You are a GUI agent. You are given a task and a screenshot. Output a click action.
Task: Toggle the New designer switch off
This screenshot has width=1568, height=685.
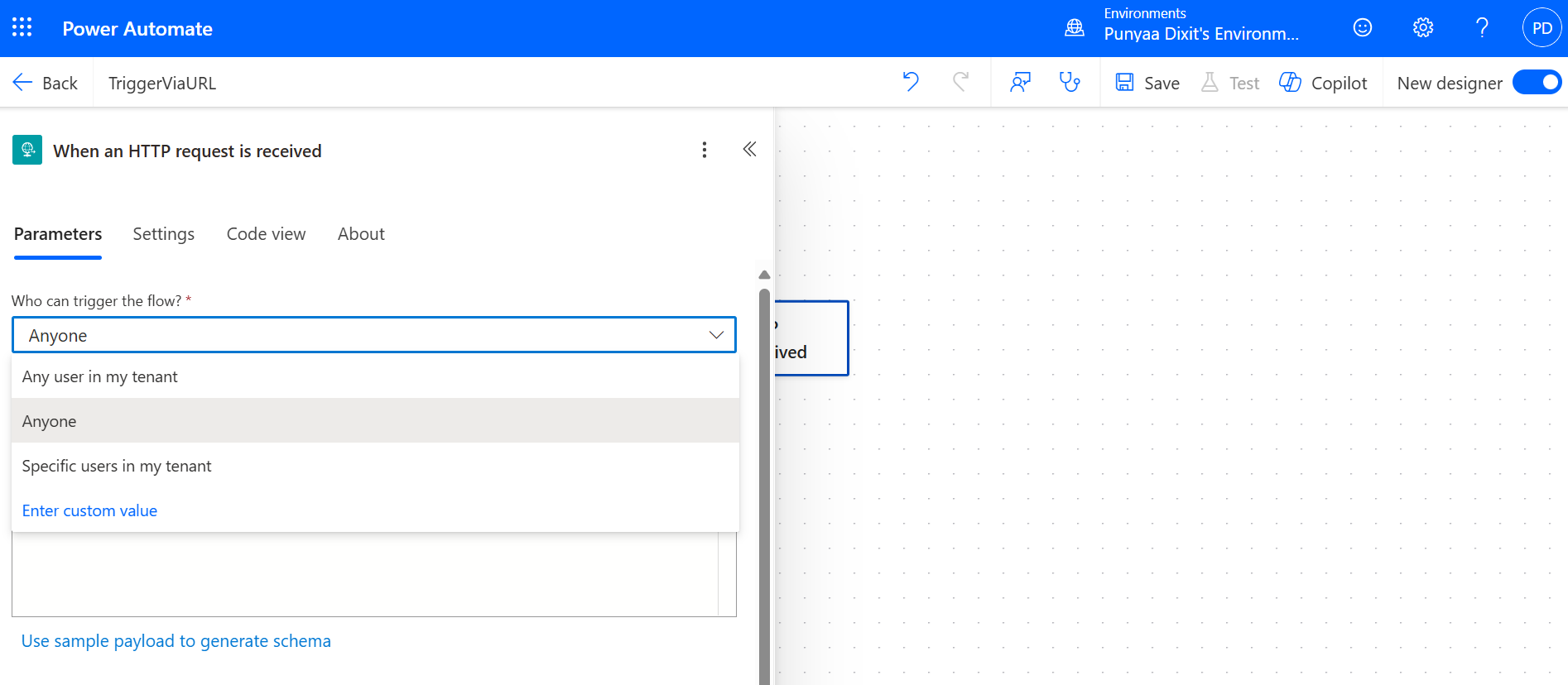(x=1537, y=83)
